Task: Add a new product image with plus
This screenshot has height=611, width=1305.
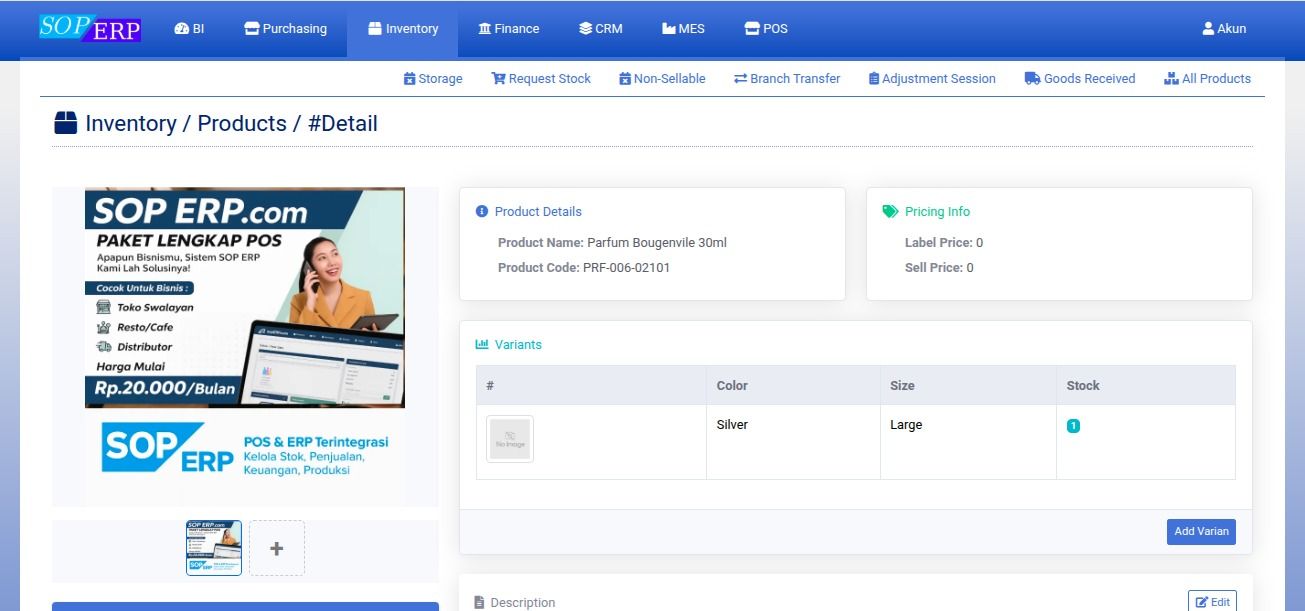Action: tap(277, 548)
